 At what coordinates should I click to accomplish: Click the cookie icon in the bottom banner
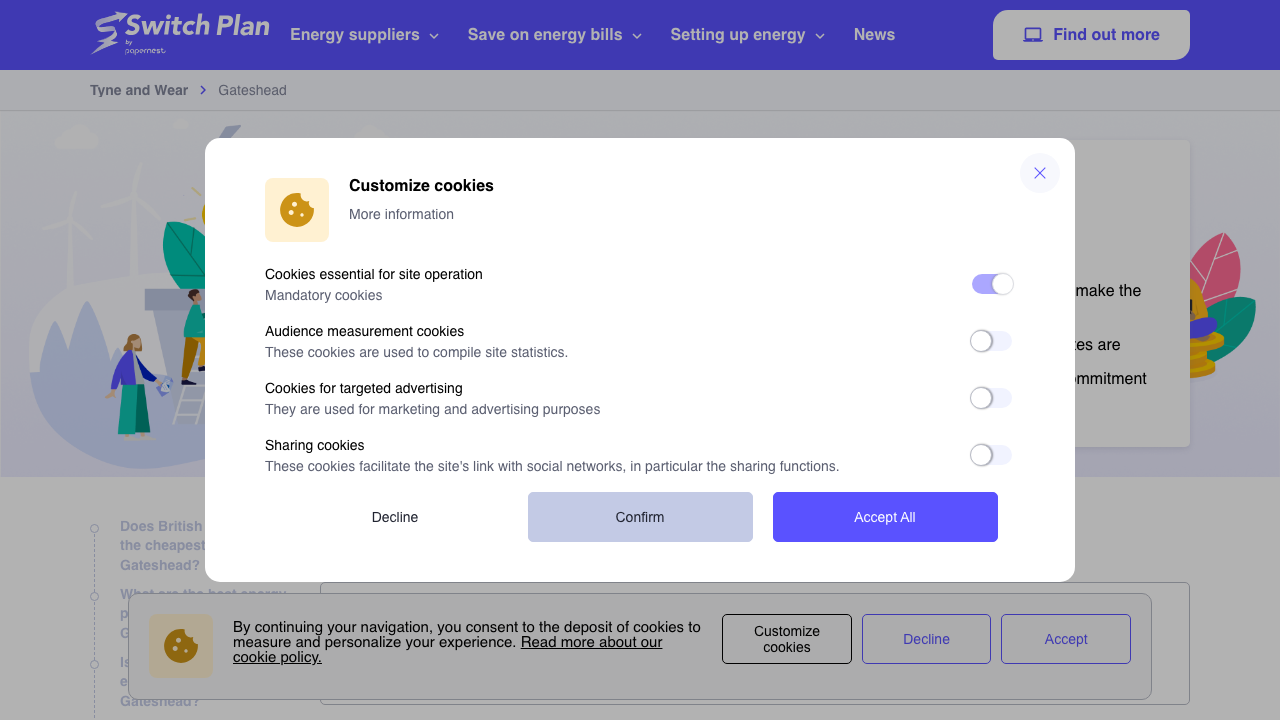[x=181, y=644]
